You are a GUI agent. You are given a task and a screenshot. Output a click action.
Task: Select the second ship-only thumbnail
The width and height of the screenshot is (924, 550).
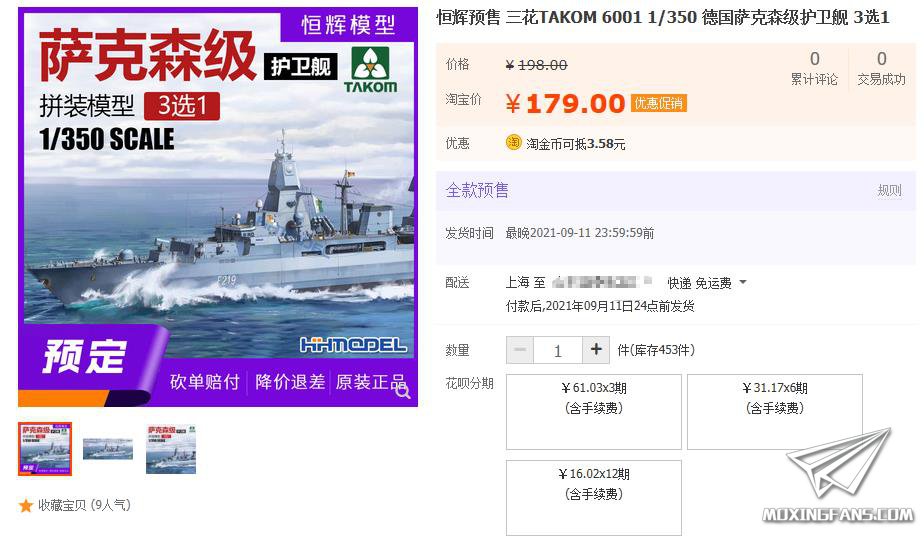(x=108, y=449)
